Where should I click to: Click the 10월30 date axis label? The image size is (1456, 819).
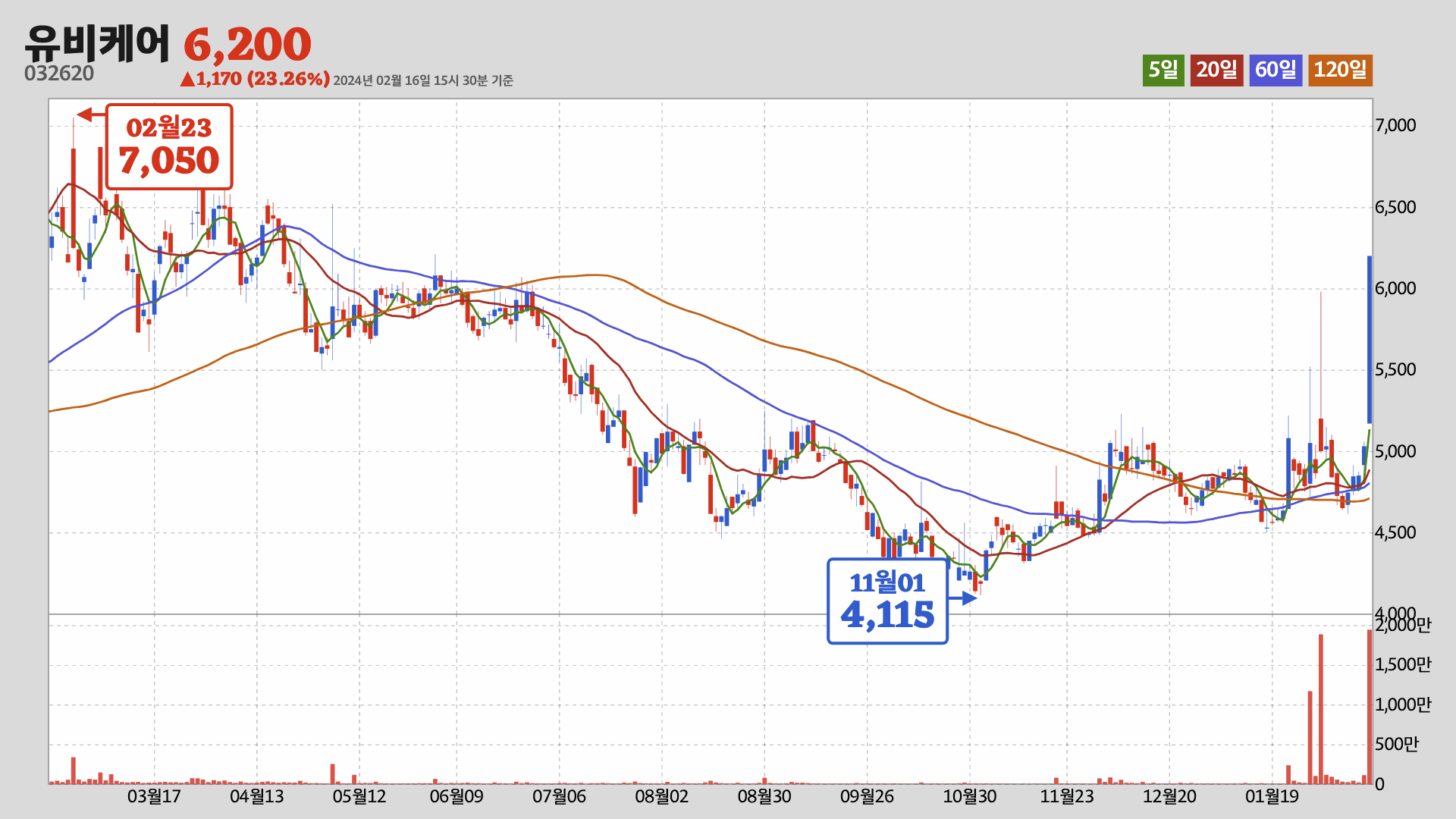[x=970, y=796]
